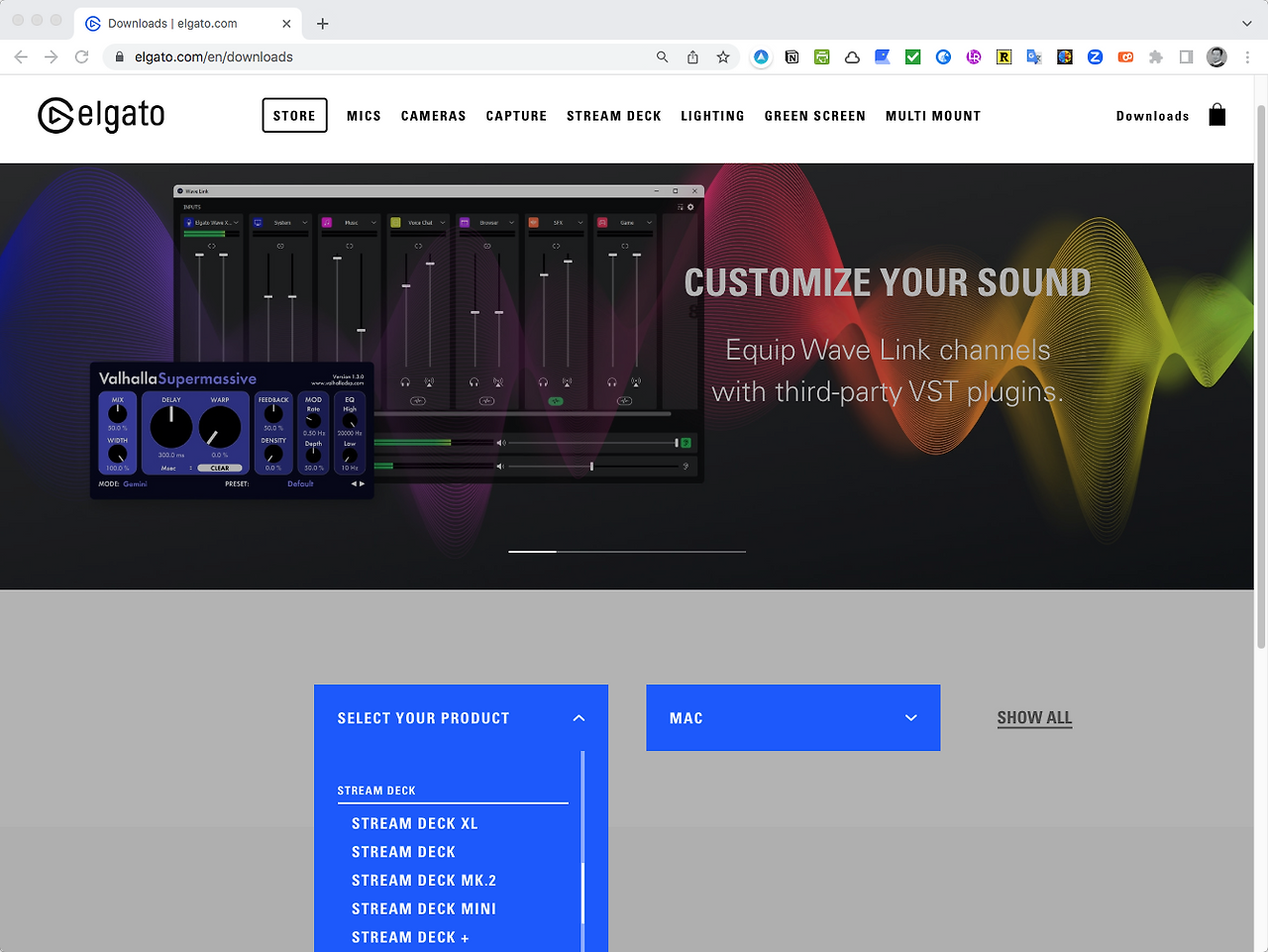Go back using the browser back arrow

coord(21,57)
